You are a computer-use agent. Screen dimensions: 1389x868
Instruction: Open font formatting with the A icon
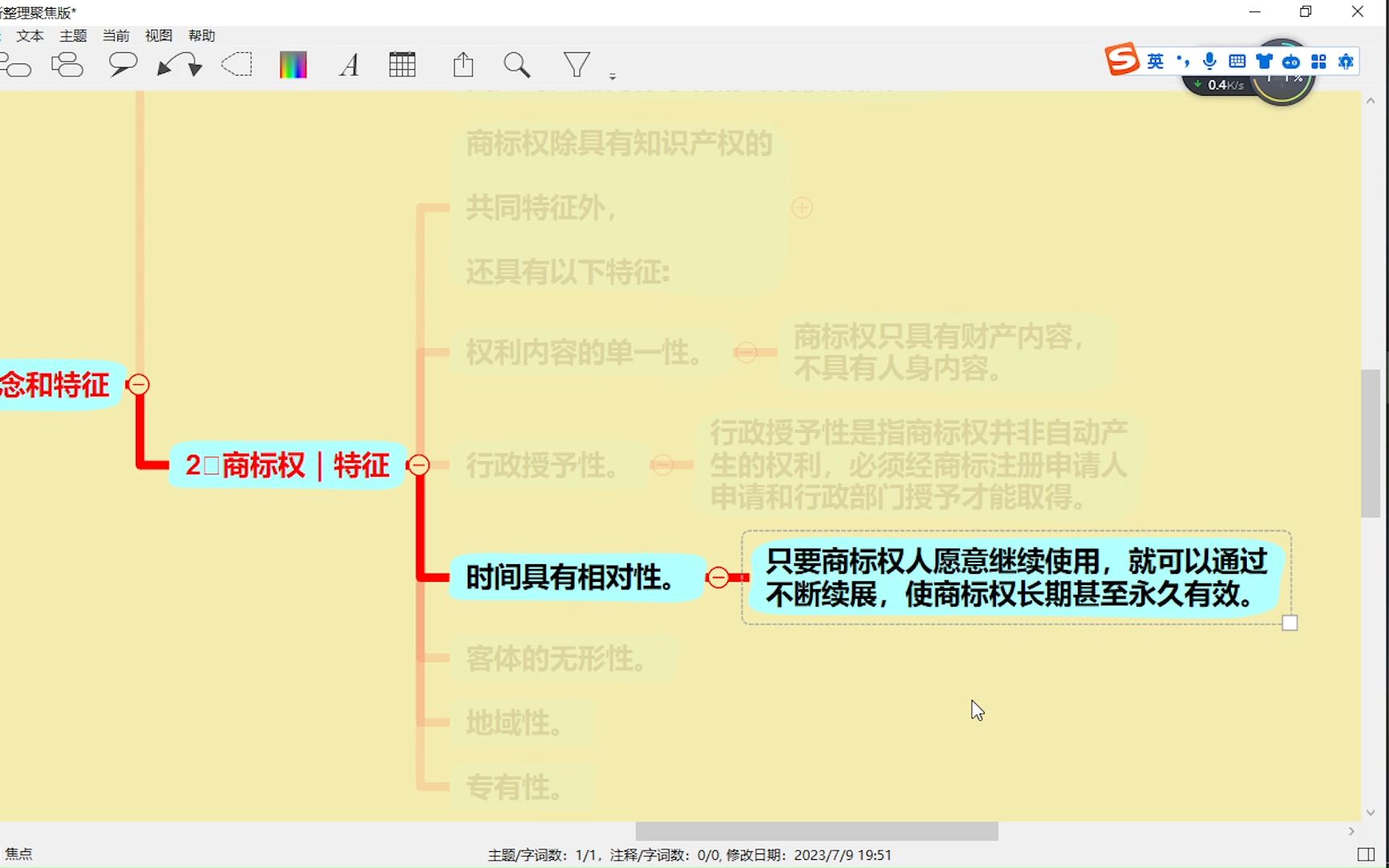(349, 65)
